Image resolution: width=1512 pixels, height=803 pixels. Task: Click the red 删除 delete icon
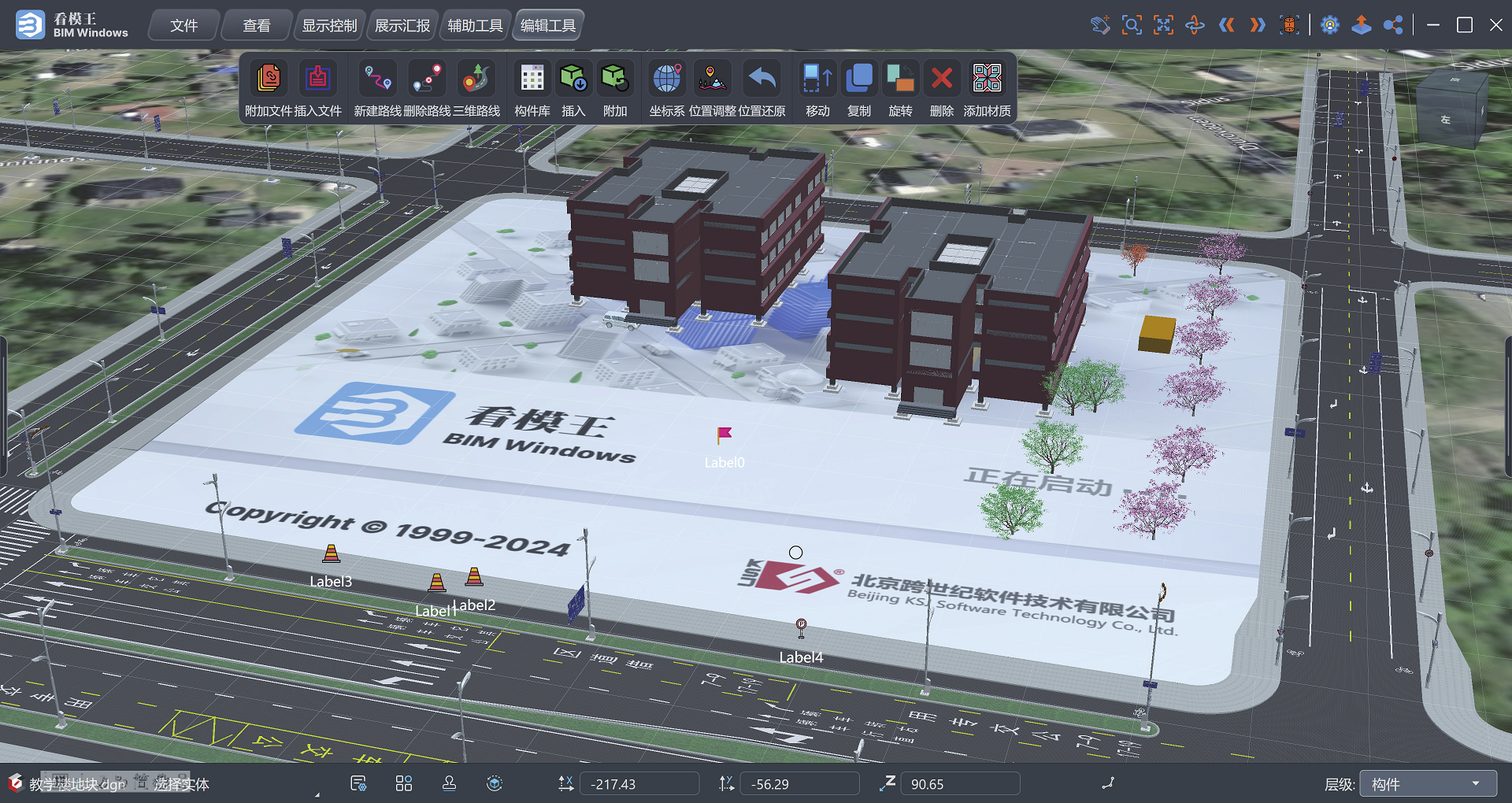point(941,79)
